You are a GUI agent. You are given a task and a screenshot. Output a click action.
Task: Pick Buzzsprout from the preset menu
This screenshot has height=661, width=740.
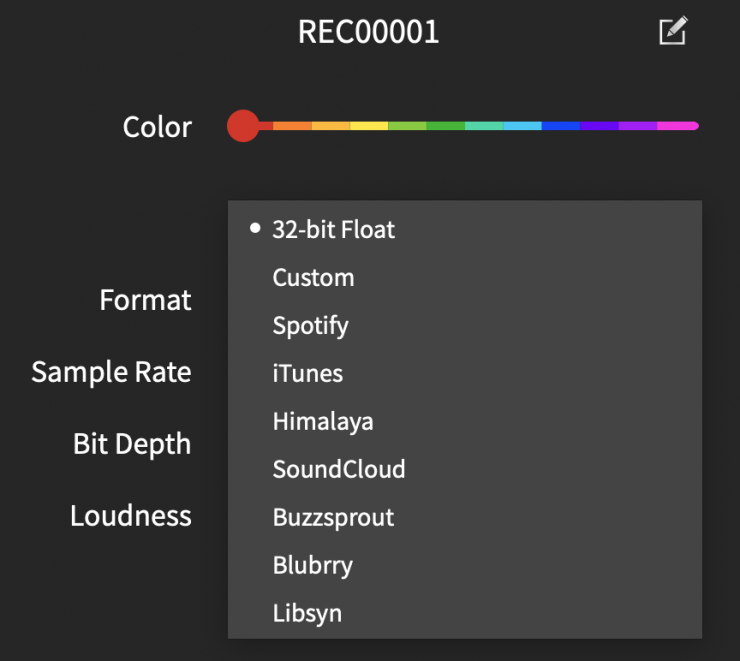333,518
